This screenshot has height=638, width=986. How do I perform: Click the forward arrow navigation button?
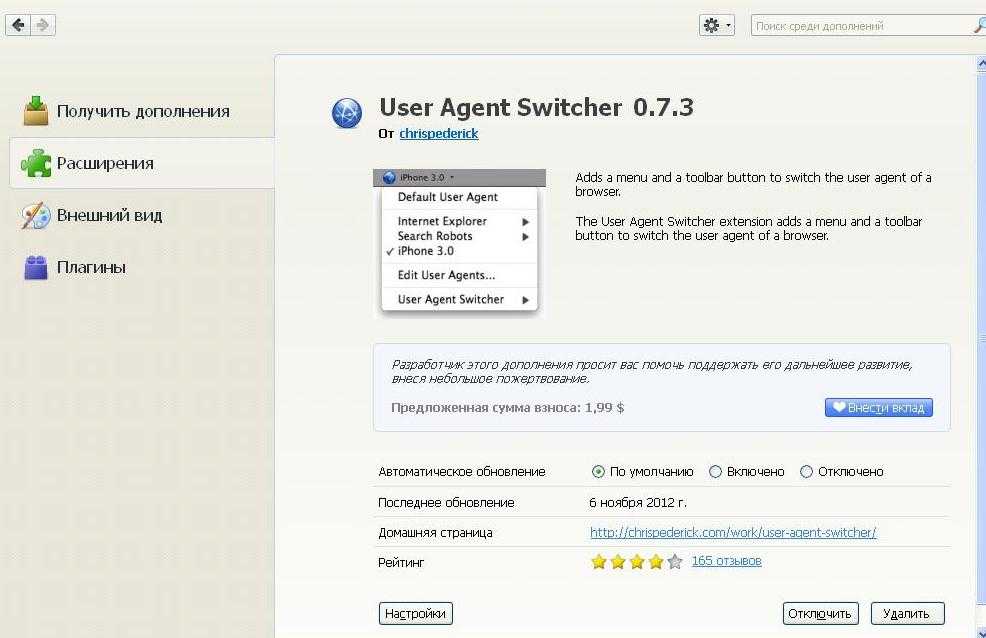(x=43, y=25)
